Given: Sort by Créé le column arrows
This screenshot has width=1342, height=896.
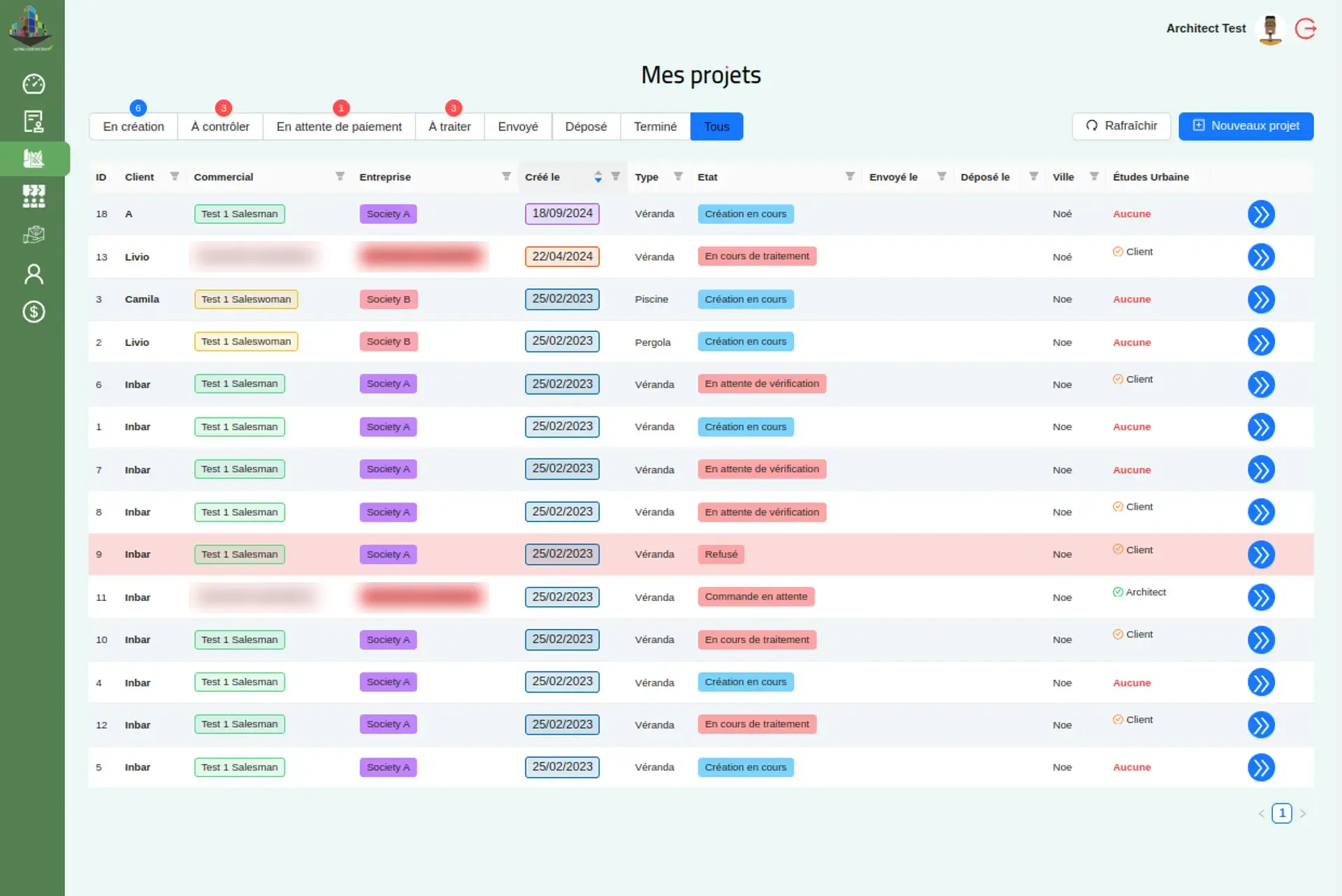Looking at the screenshot, I should pos(598,177).
